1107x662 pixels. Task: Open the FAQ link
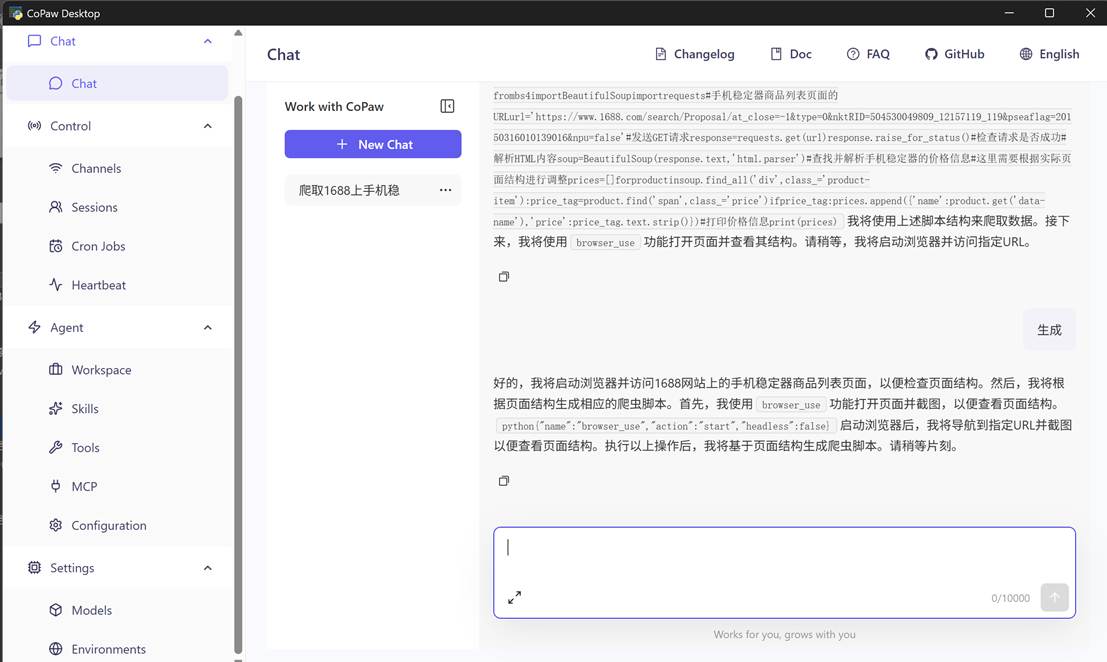[868, 54]
